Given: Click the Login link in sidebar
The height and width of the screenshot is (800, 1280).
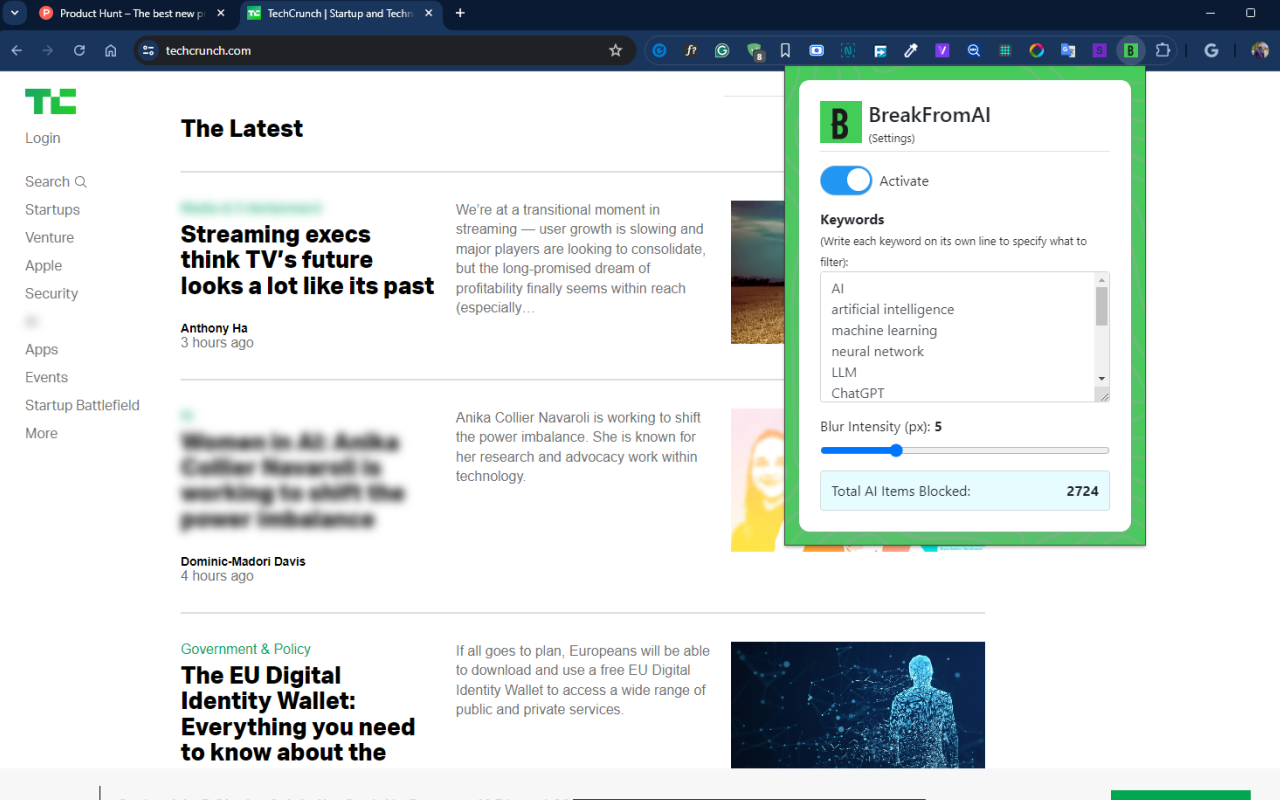Looking at the screenshot, I should [43, 138].
